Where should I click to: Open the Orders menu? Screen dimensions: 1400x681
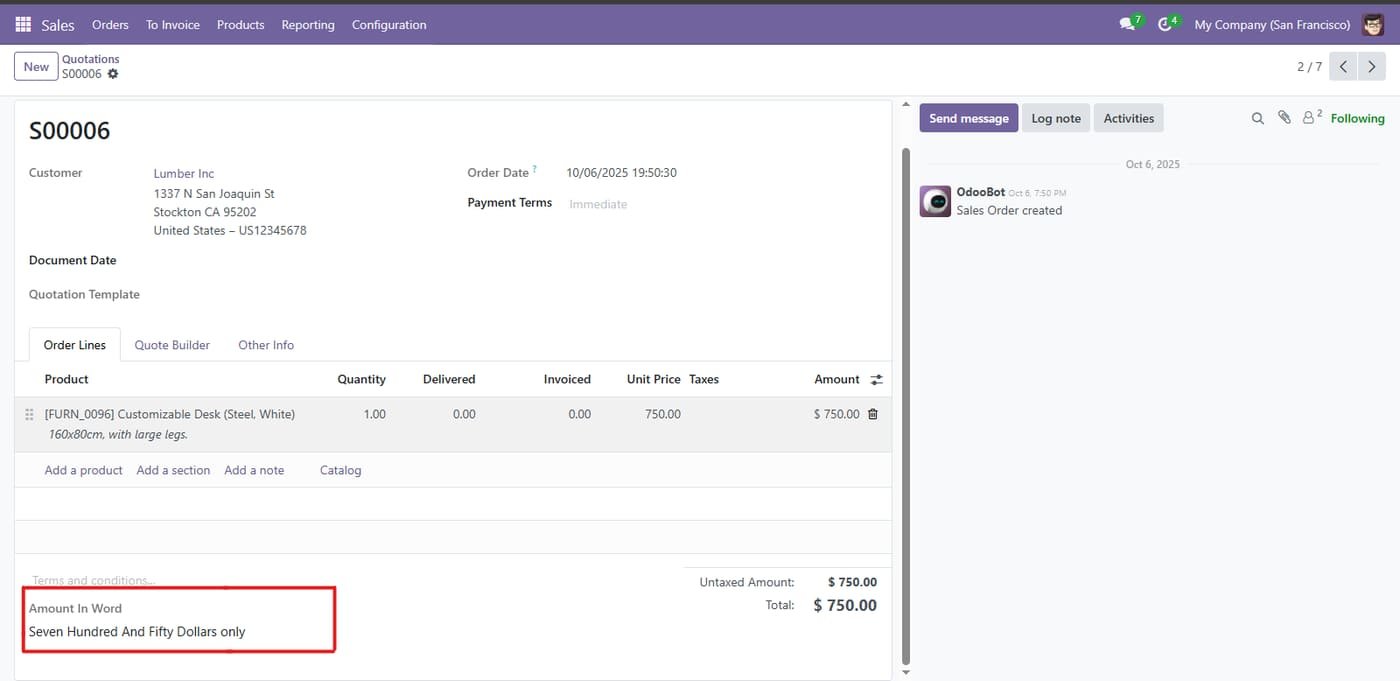pyautogui.click(x=110, y=24)
